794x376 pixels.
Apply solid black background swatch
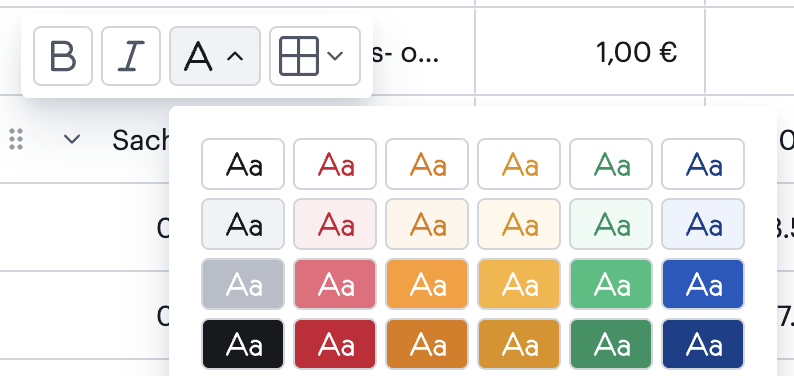tap(243, 344)
